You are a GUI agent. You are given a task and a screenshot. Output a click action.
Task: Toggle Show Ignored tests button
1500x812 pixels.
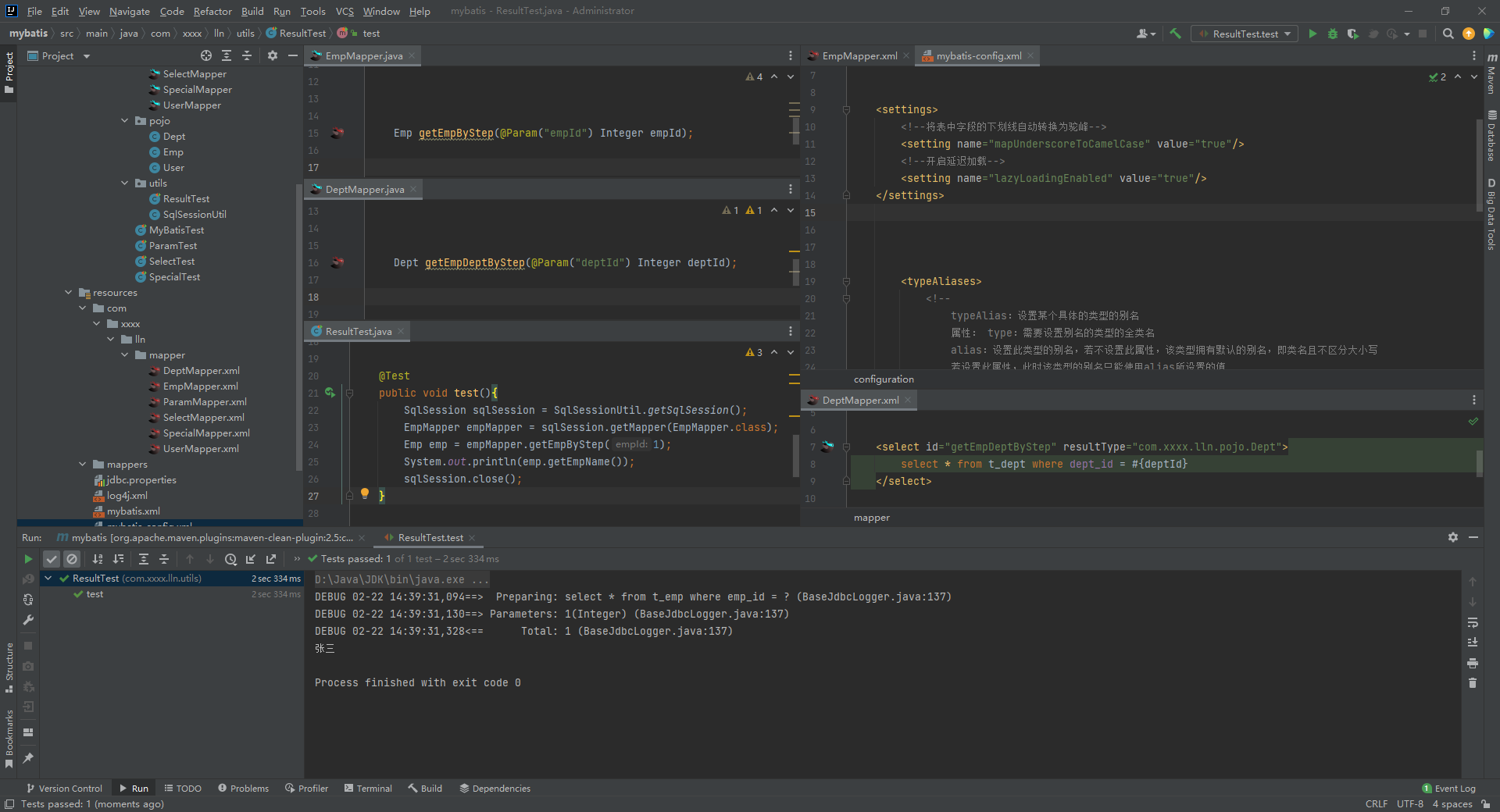[72, 559]
